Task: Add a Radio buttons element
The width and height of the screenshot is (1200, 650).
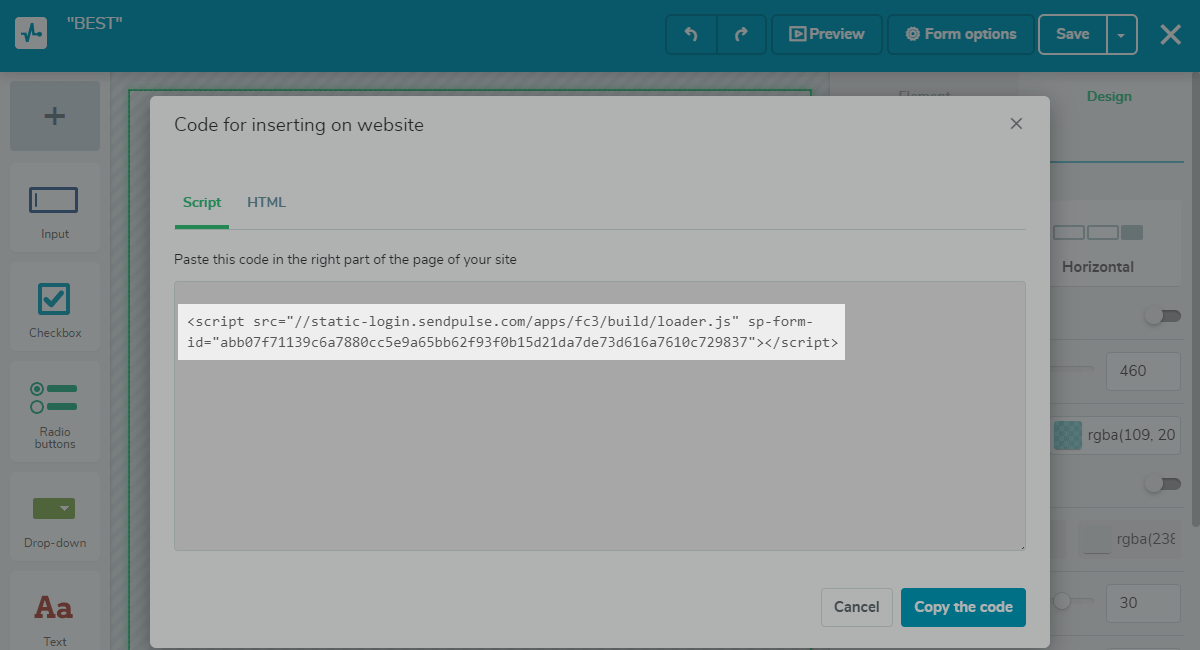Action: point(54,410)
